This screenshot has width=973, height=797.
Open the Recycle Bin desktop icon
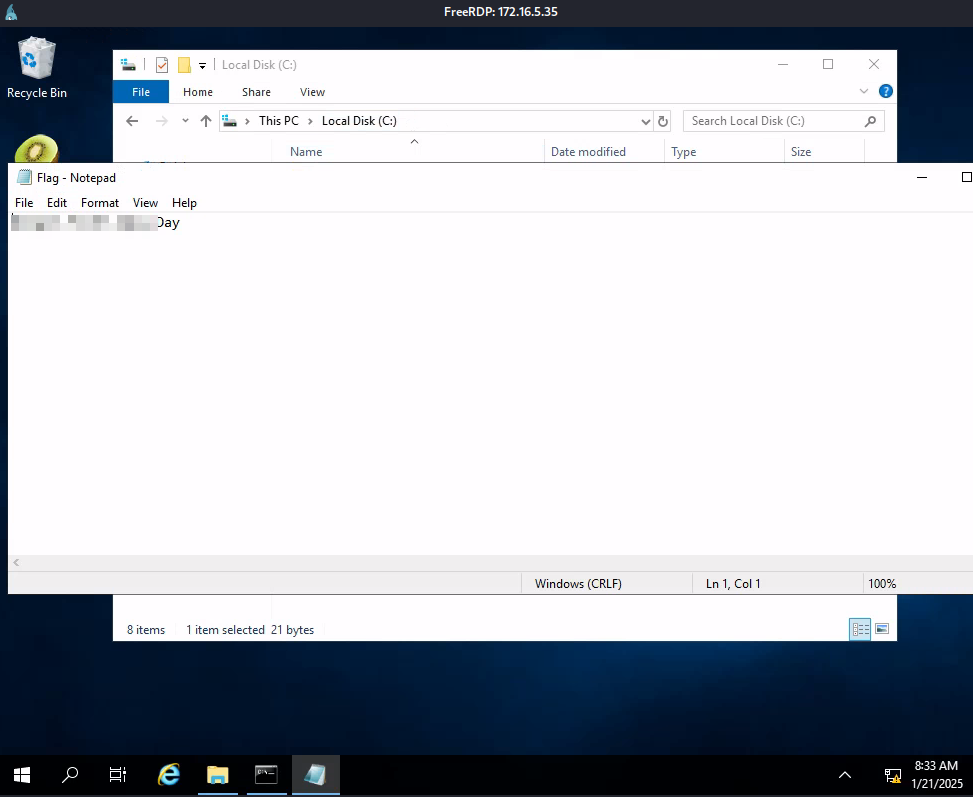point(37,68)
